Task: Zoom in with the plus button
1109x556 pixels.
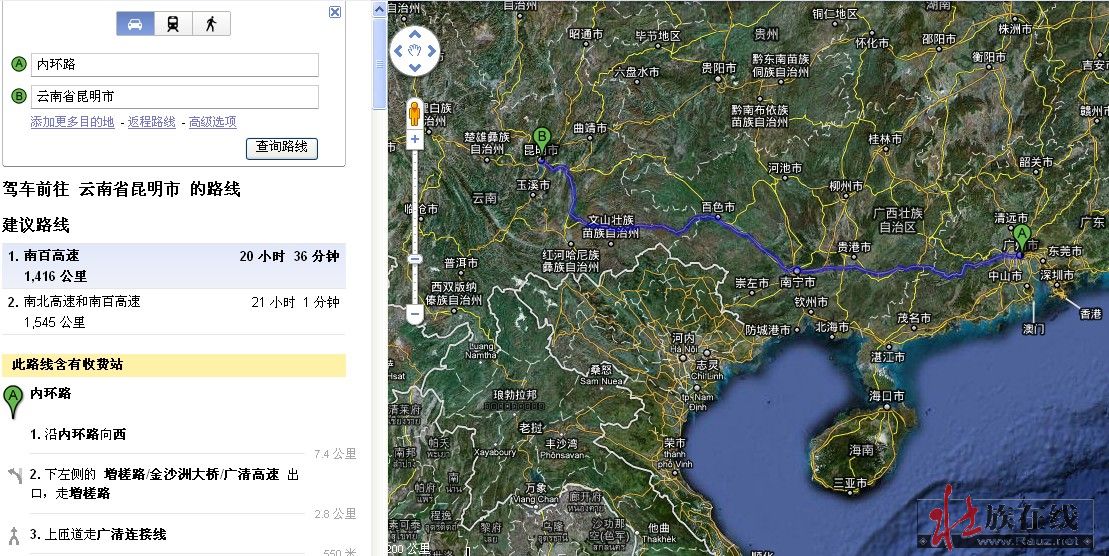Action: (x=415, y=139)
